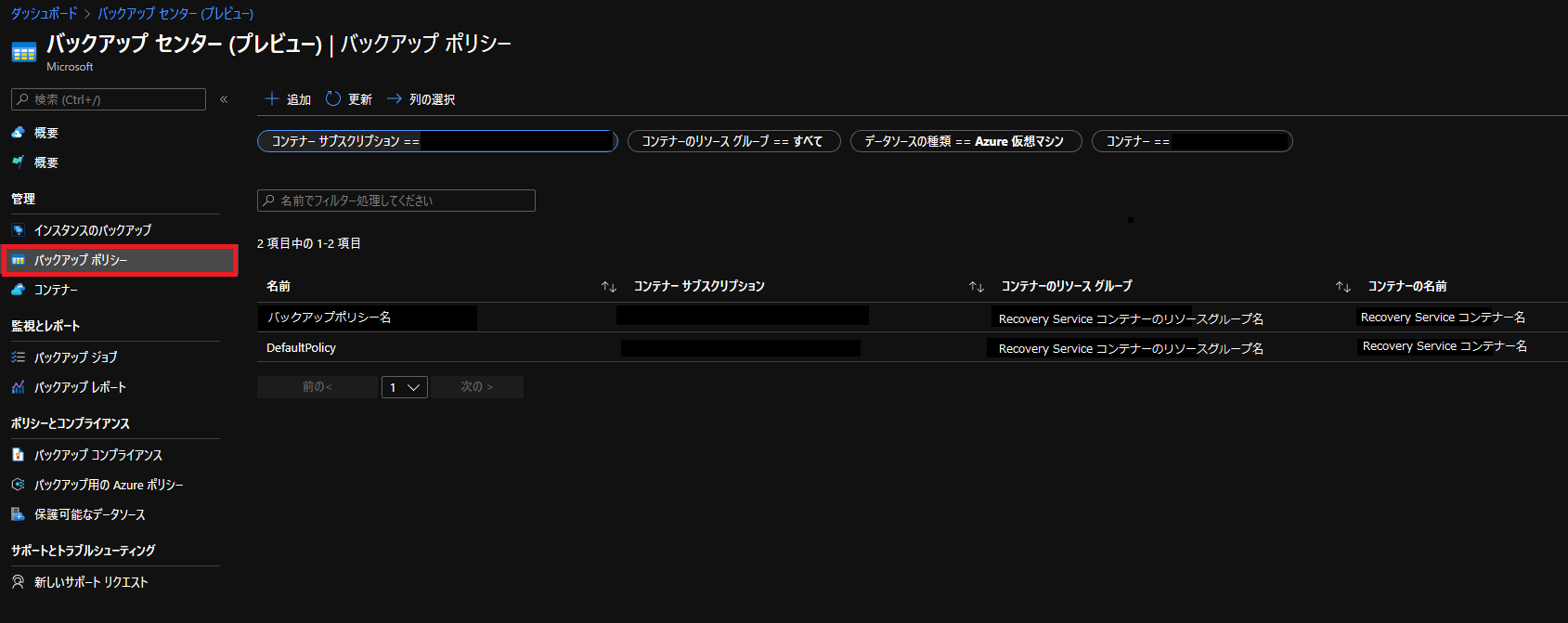Open 列の選択 column chooser
The width and height of the screenshot is (1568, 623).
tap(421, 99)
